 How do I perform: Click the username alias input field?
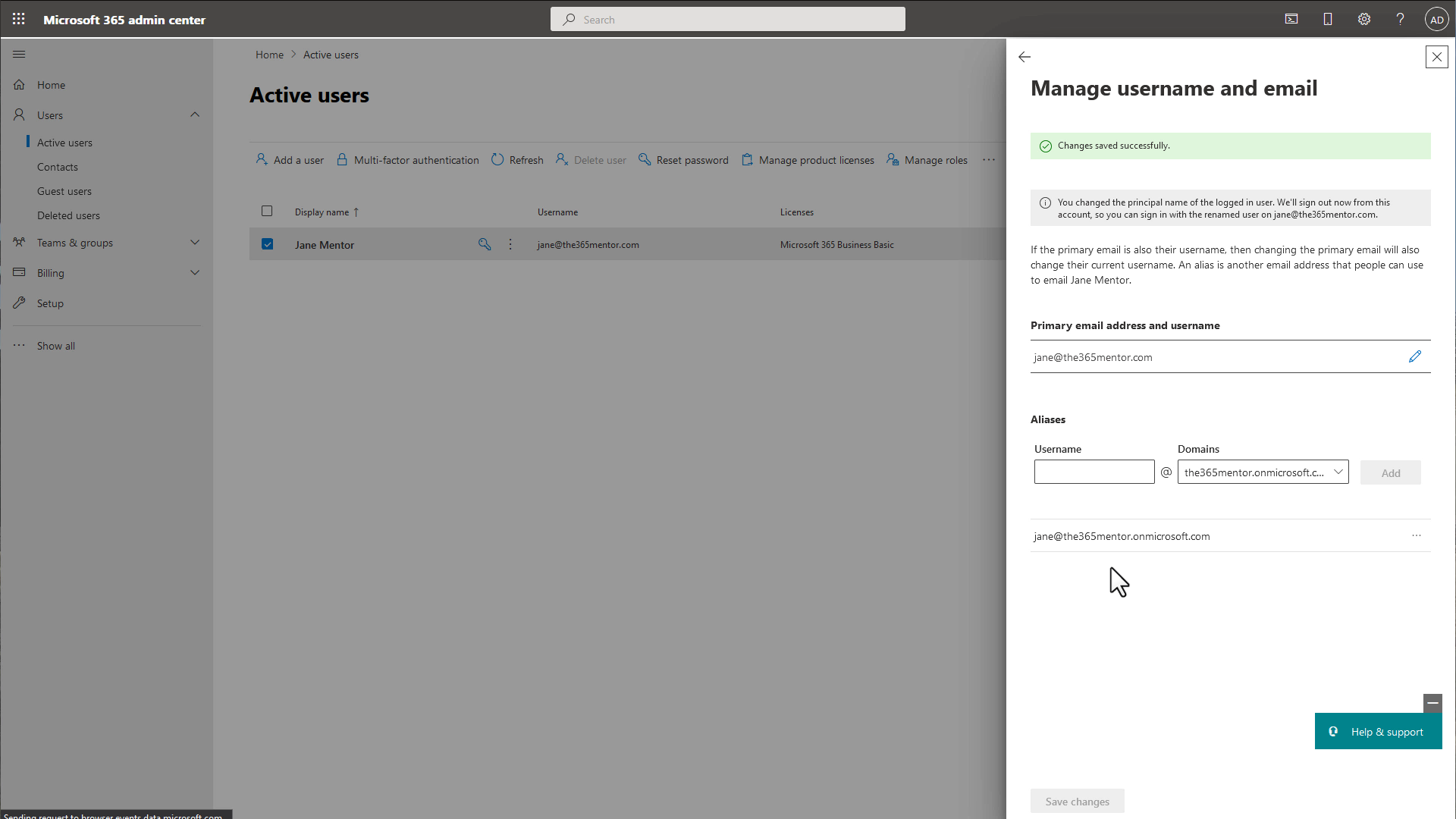tap(1094, 472)
